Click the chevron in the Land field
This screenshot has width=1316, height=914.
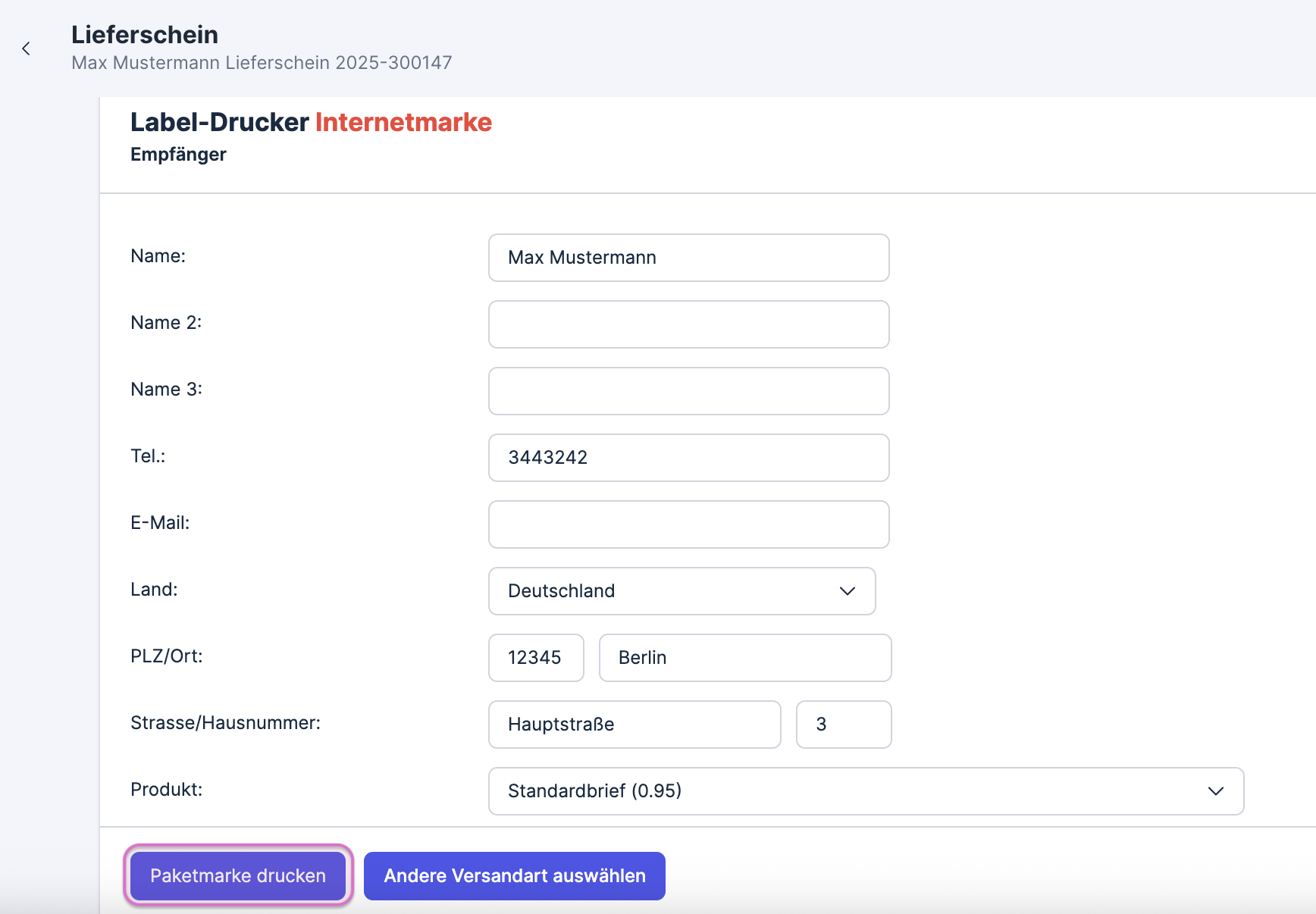click(847, 591)
